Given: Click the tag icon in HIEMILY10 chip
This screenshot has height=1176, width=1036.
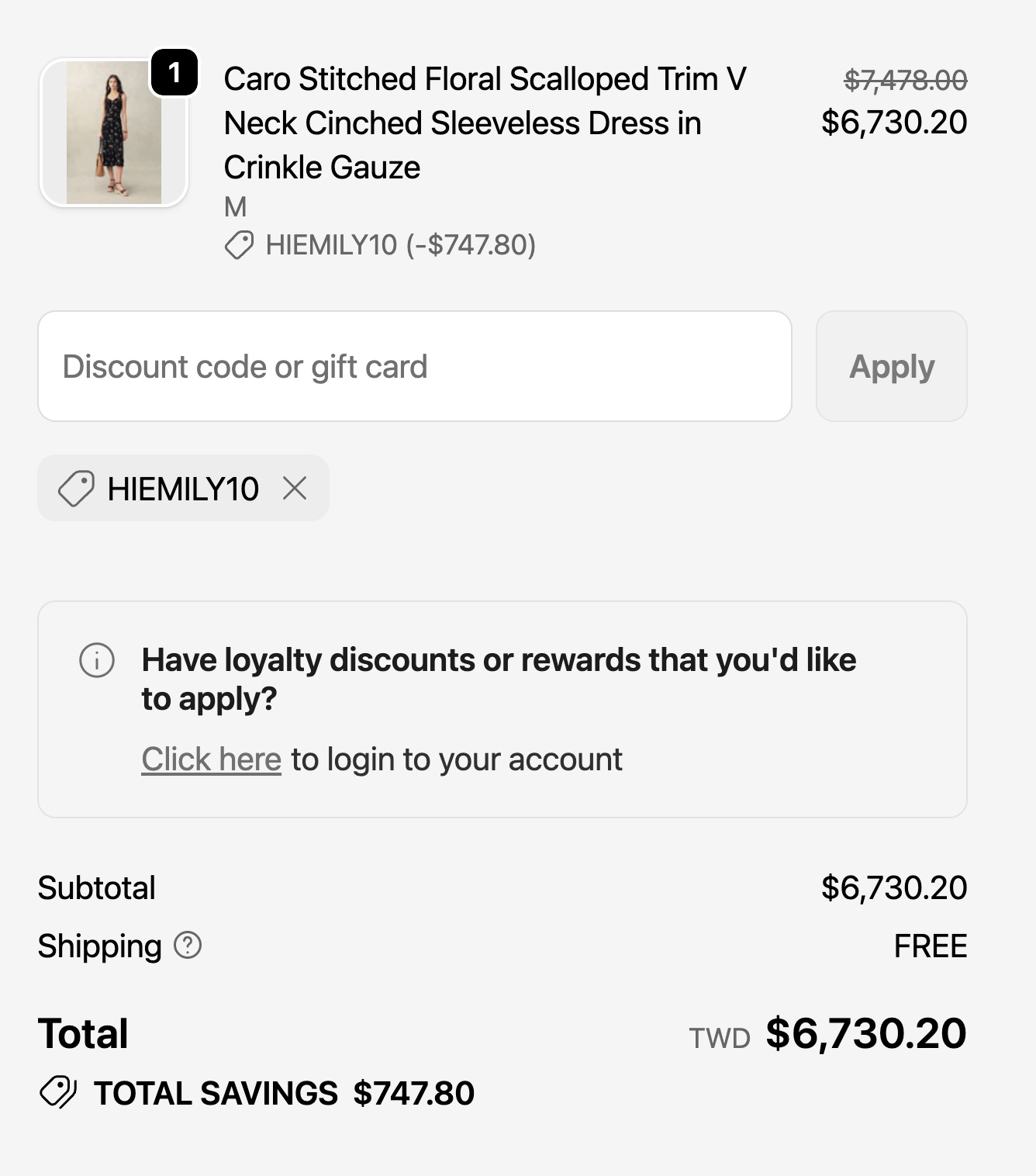Looking at the screenshot, I should click(76, 489).
